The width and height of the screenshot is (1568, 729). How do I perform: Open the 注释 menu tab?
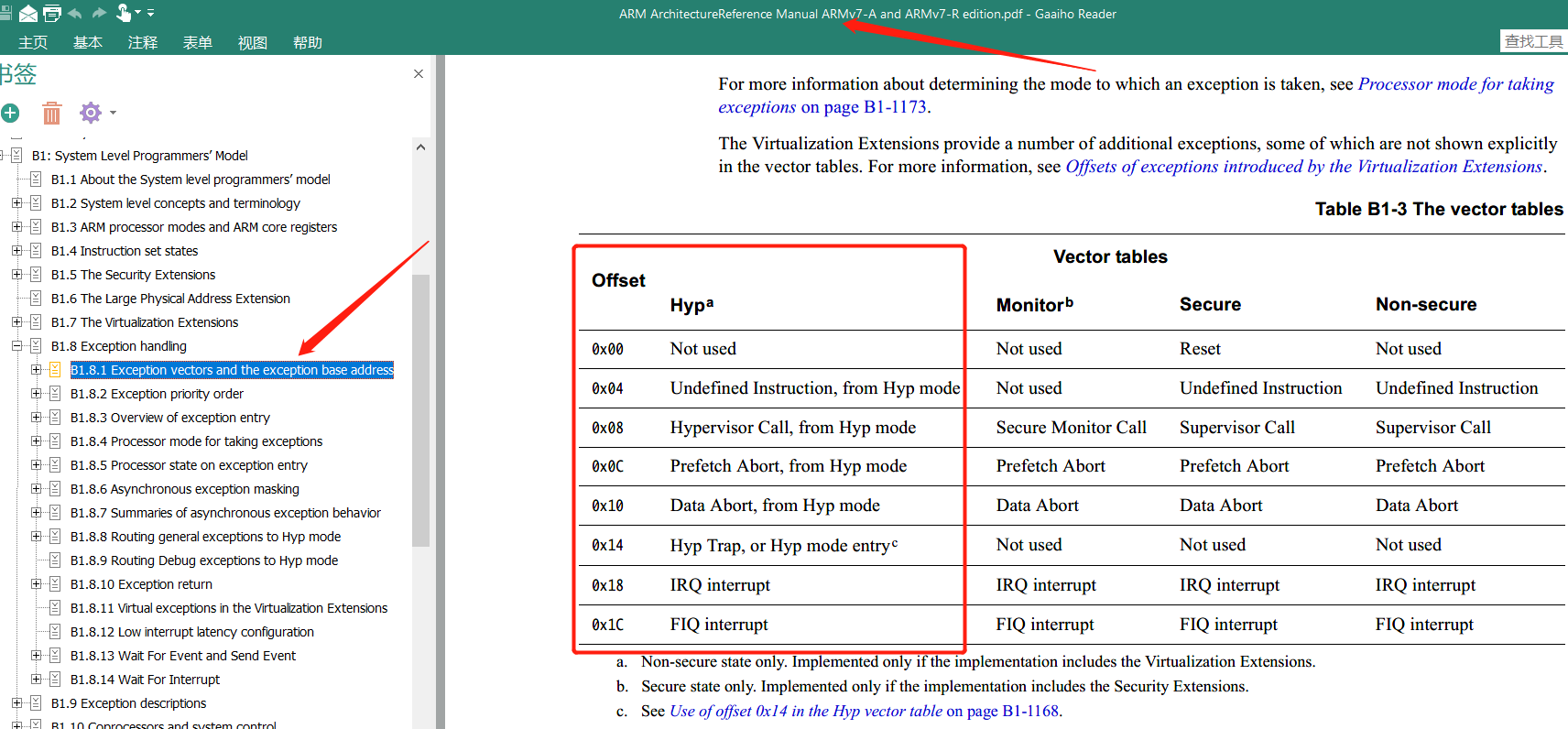tap(143, 42)
